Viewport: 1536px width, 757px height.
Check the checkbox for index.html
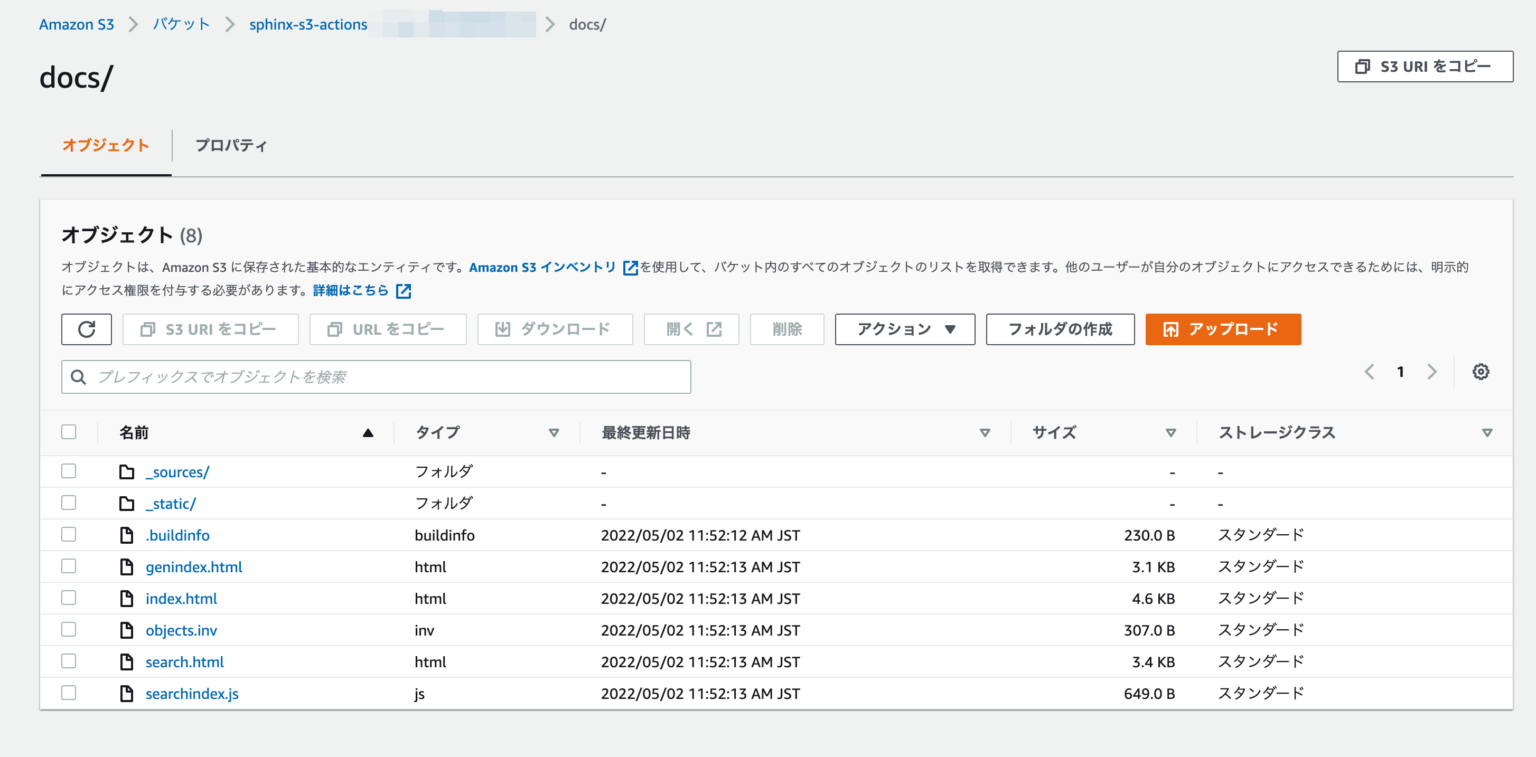(x=69, y=597)
